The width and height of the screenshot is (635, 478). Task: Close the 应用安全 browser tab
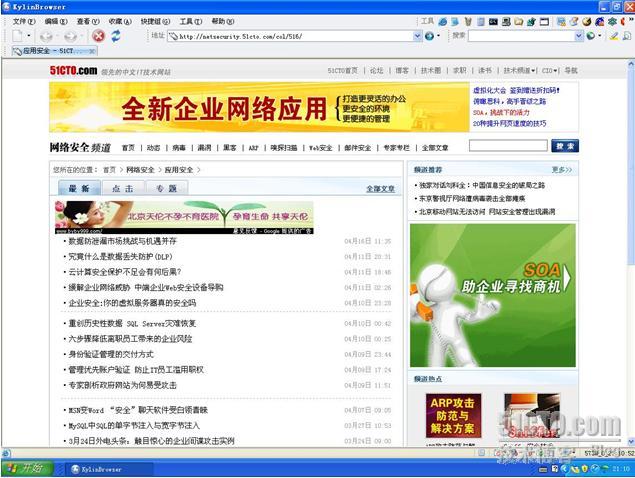92,51
